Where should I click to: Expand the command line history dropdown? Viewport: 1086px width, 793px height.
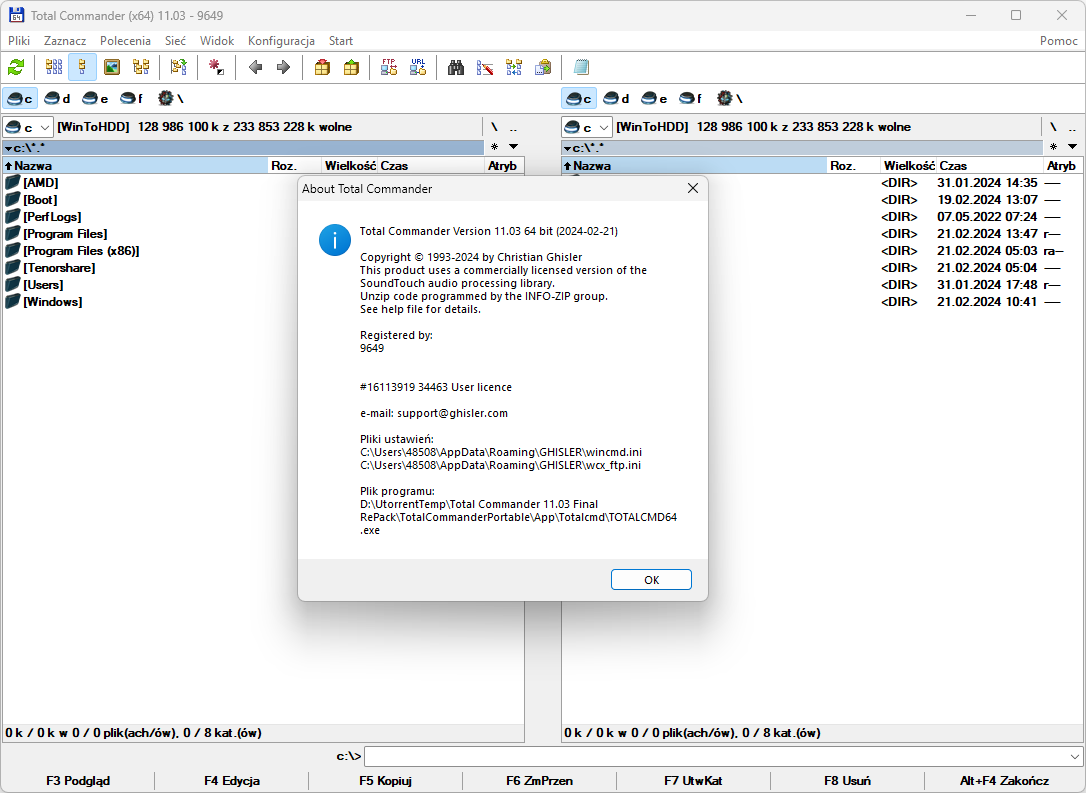tap(1075, 756)
